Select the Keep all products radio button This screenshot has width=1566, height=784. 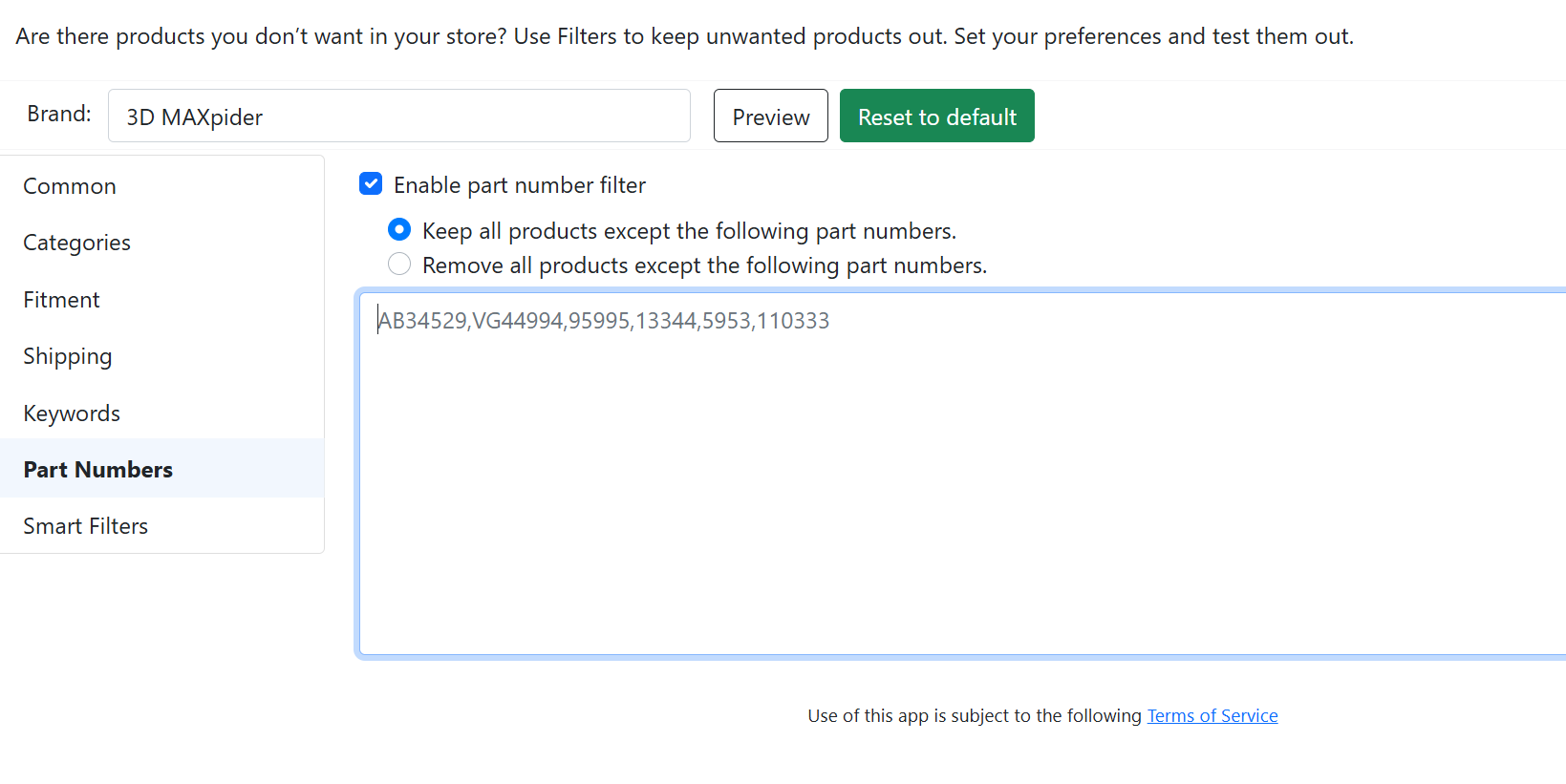coord(399,230)
